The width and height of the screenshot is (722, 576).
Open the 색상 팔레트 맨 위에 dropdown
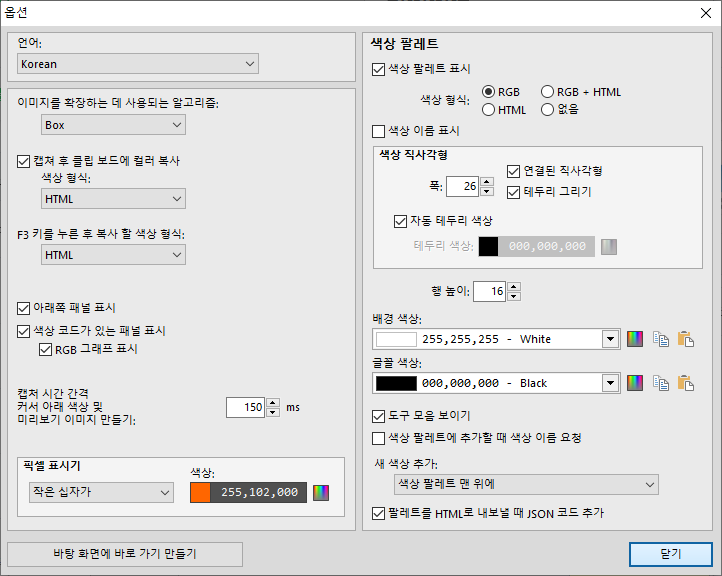pos(526,484)
